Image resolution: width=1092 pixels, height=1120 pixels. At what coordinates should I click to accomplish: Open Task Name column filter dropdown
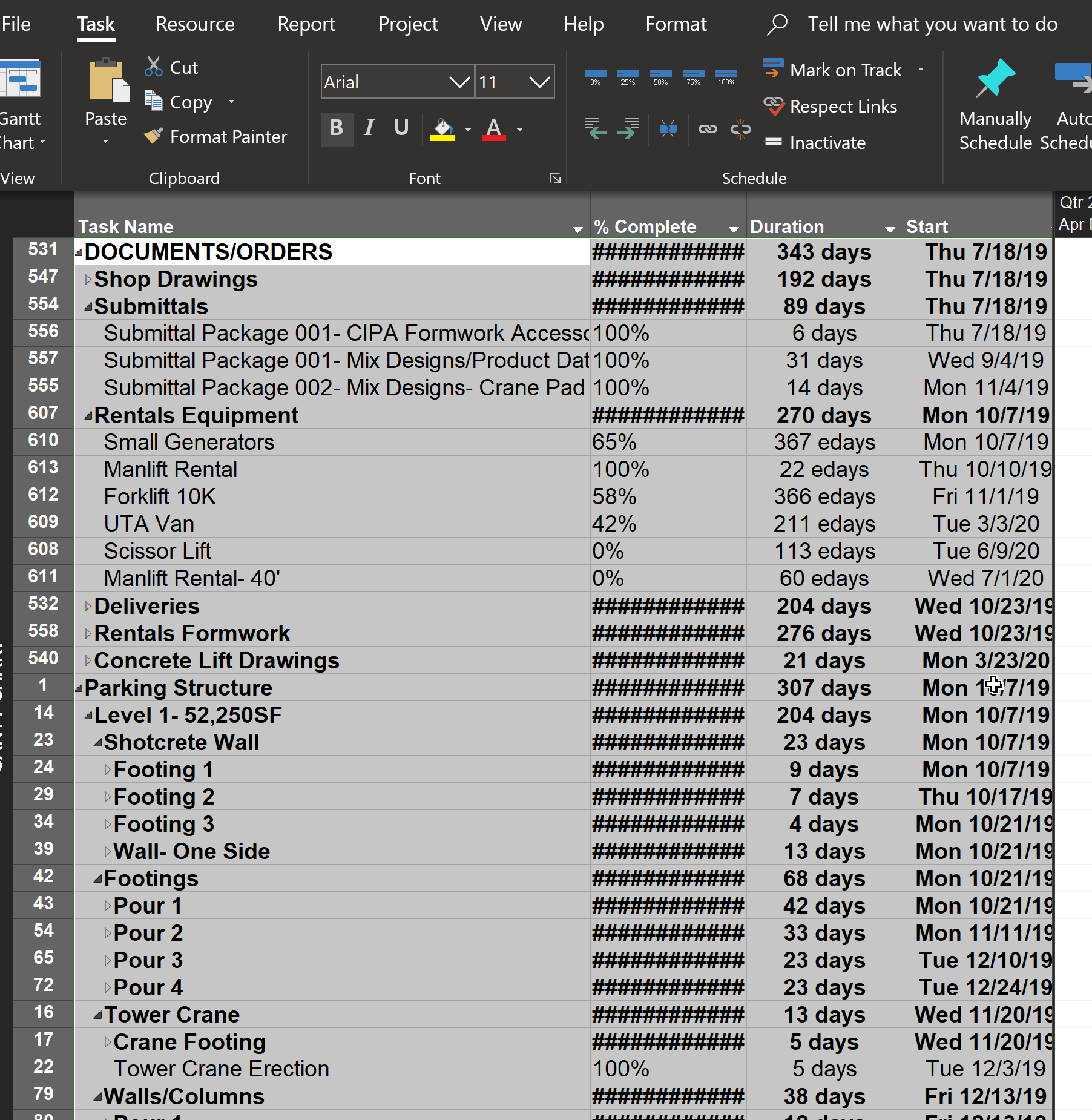pos(577,229)
